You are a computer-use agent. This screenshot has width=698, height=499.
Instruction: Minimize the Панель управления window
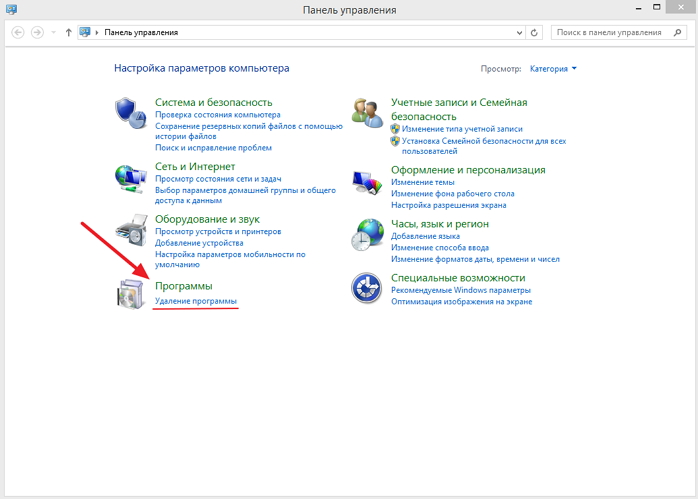pyautogui.click(x=639, y=8)
